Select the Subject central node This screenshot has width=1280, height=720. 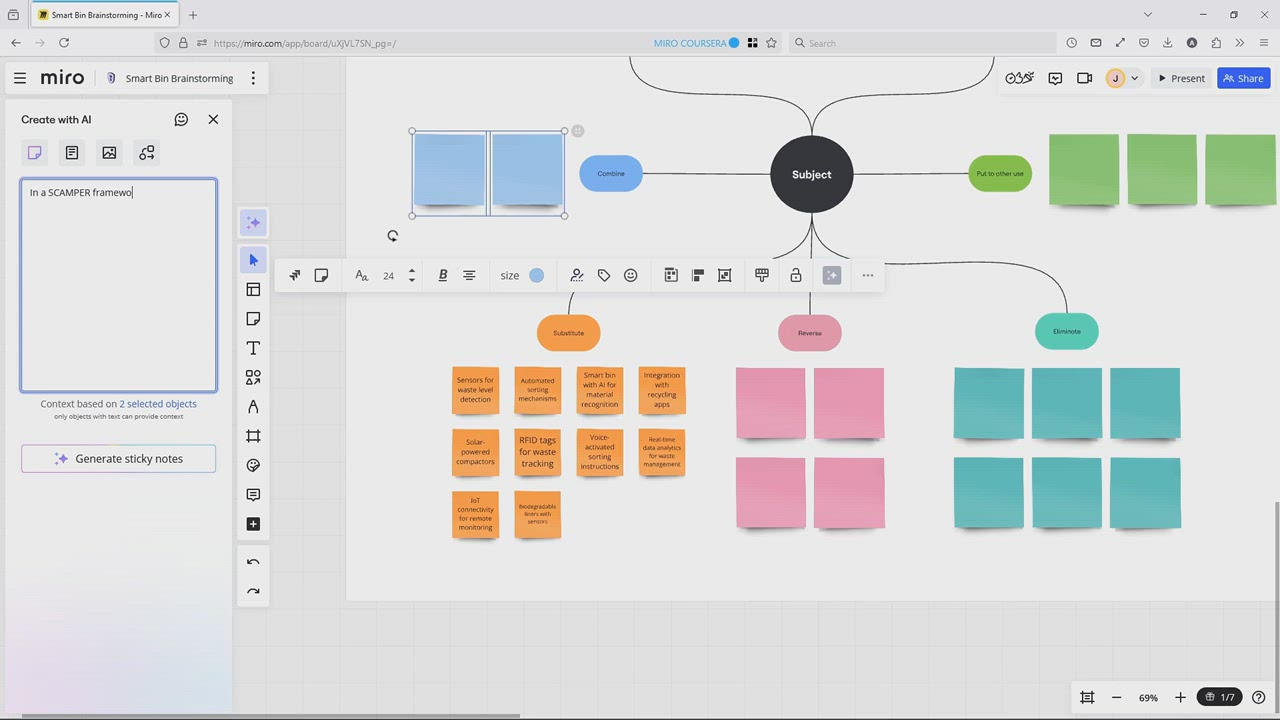point(812,174)
